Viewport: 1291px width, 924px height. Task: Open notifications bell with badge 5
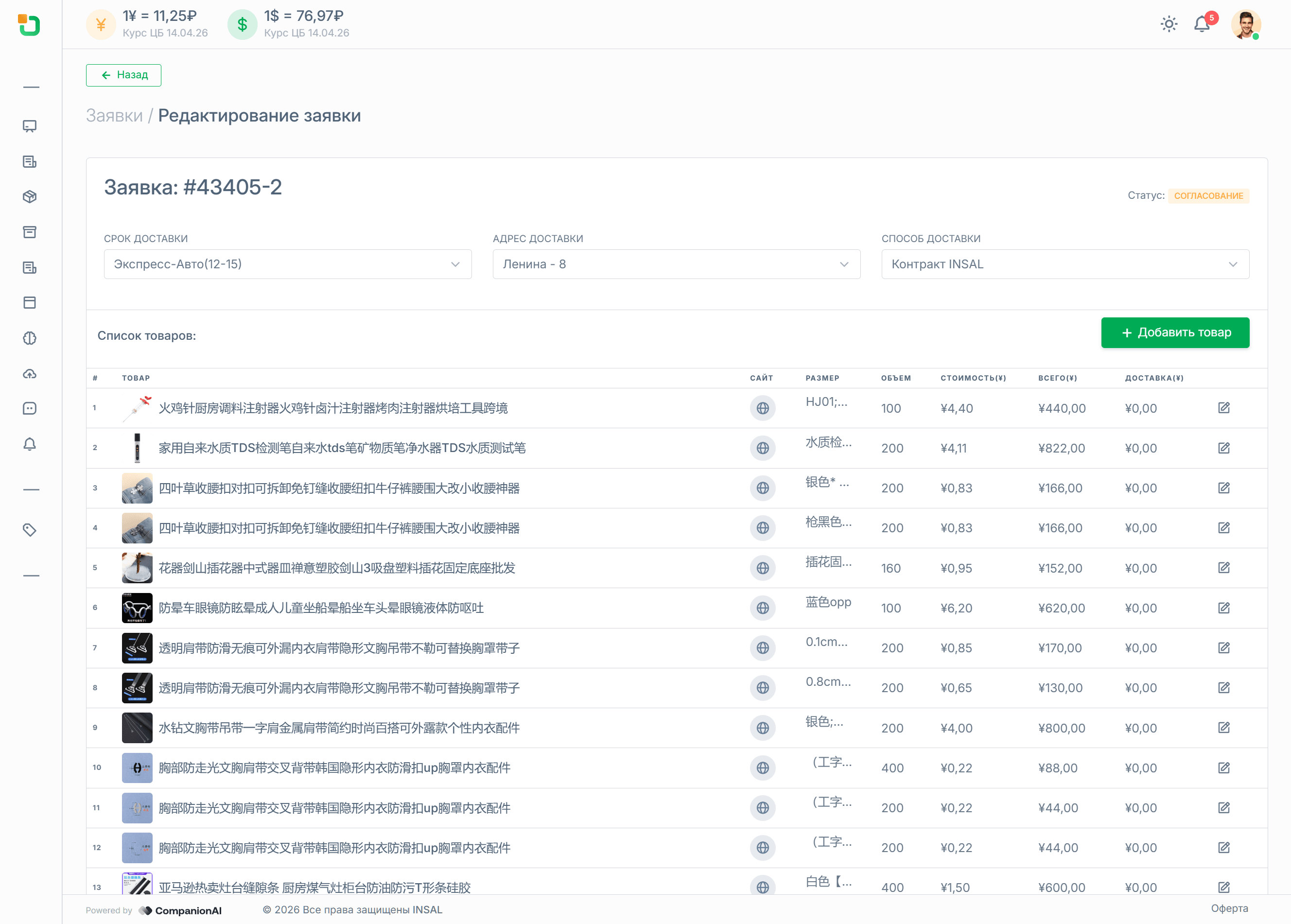pyautogui.click(x=1202, y=24)
